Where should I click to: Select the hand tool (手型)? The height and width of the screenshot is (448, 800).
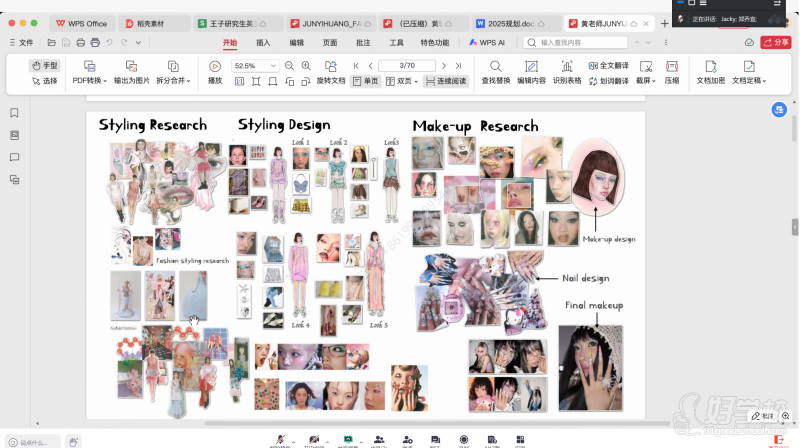click(x=44, y=65)
